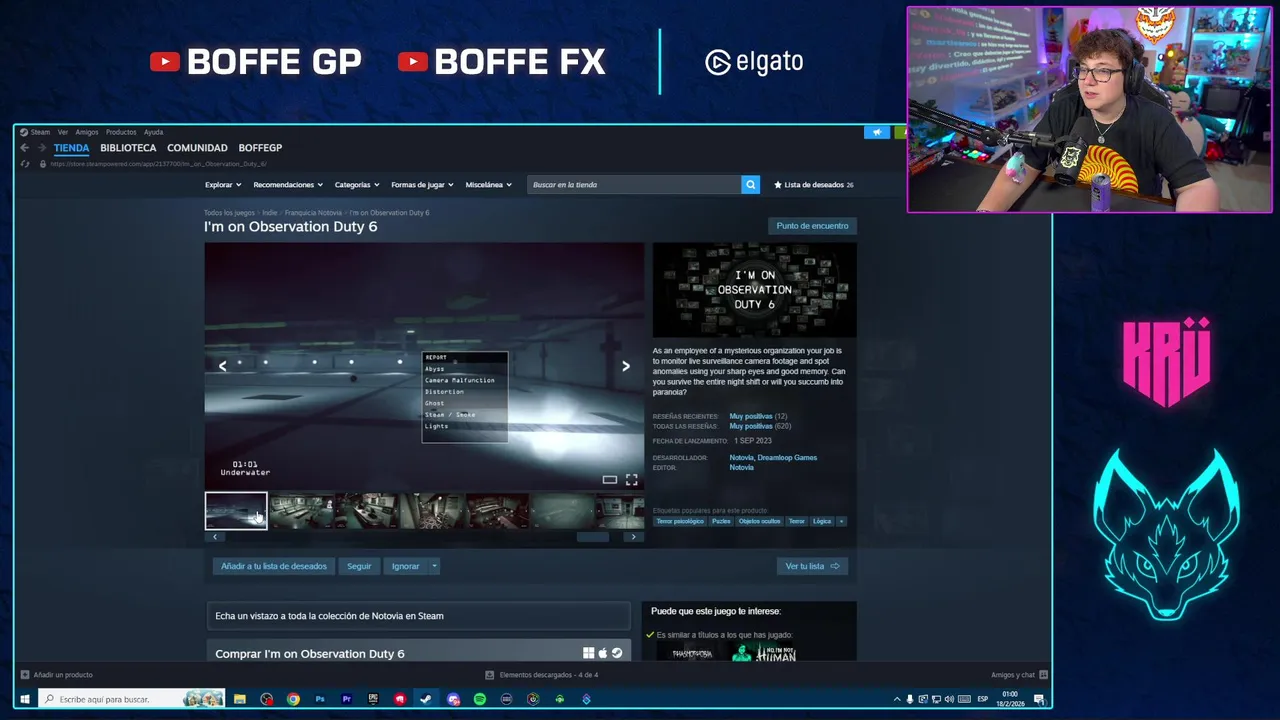Click the Steam back navigation arrow
The image size is (1280, 720).
pyautogui.click(x=25, y=148)
